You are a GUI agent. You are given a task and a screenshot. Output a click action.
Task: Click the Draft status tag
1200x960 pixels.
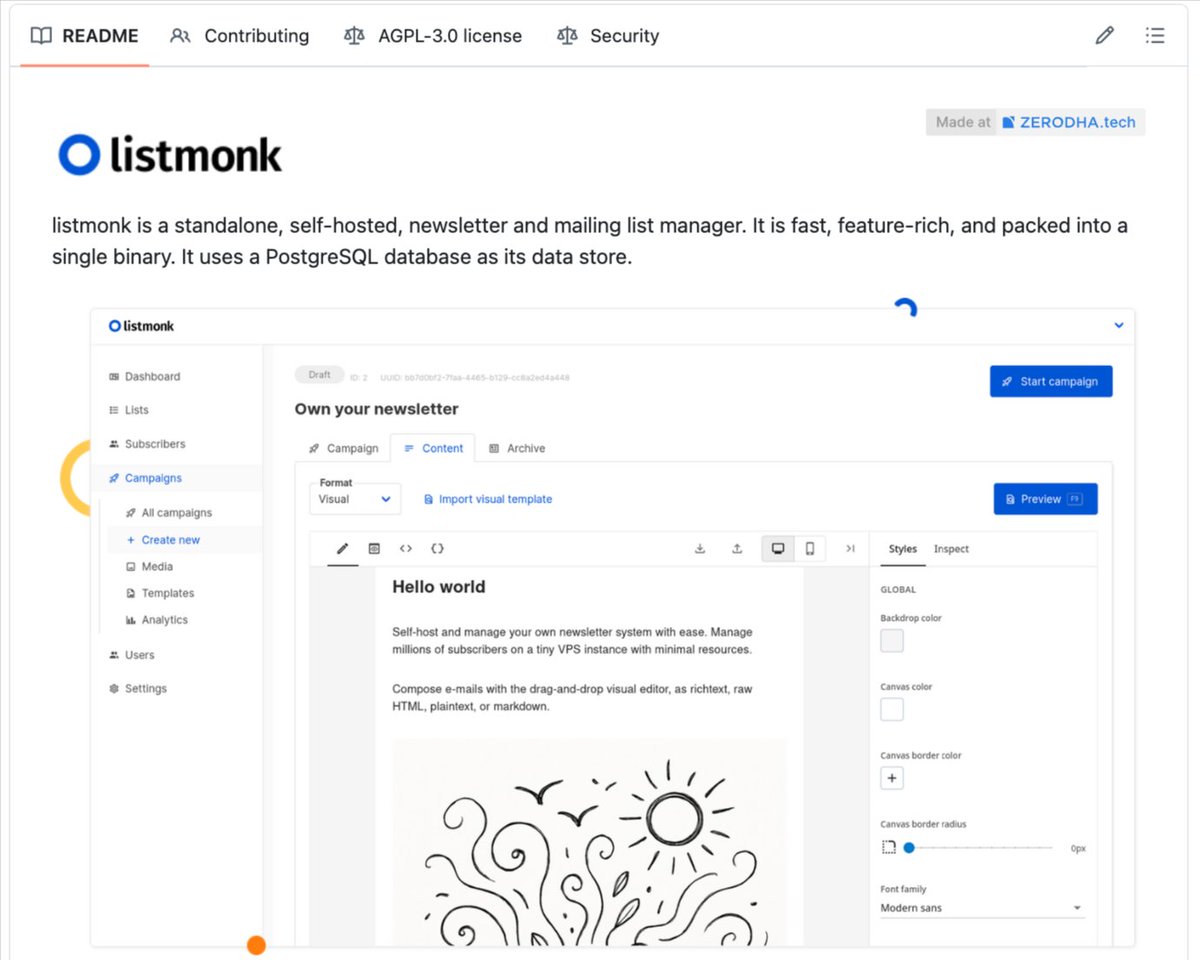click(x=319, y=375)
